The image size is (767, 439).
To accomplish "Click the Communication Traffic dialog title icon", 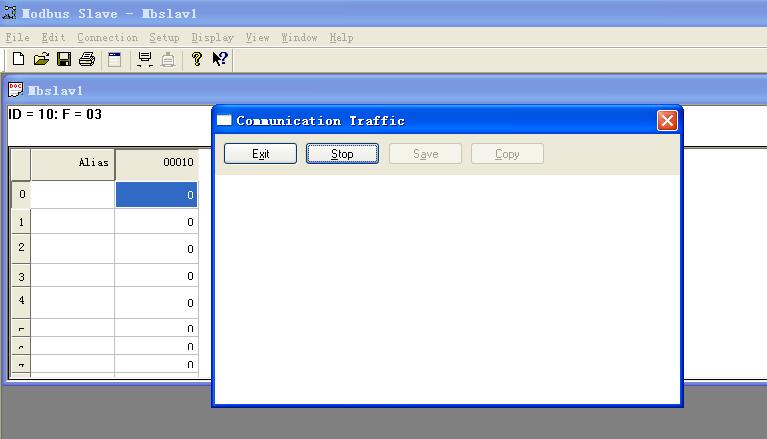I will [224, 120].
